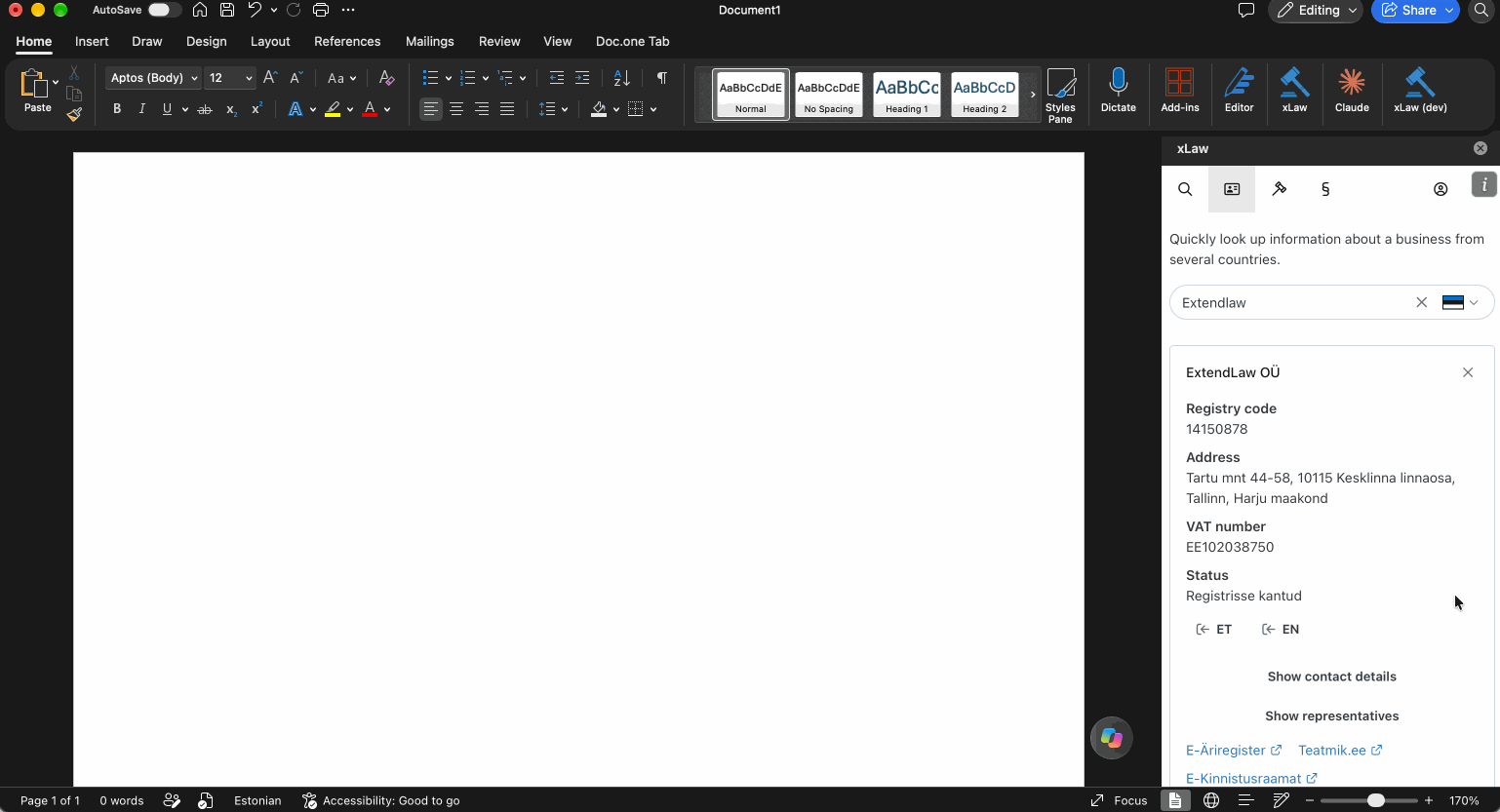Open the Doc.one Tab
Image resolution: width=1500 pixels, height=812 pixels.
pos(633,41)
